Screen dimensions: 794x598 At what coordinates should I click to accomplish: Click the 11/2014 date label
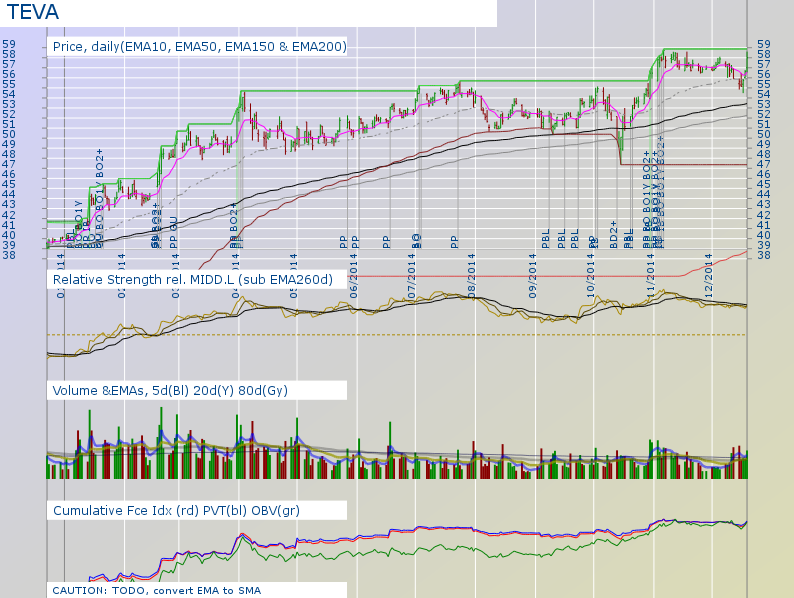pos(651,276)
